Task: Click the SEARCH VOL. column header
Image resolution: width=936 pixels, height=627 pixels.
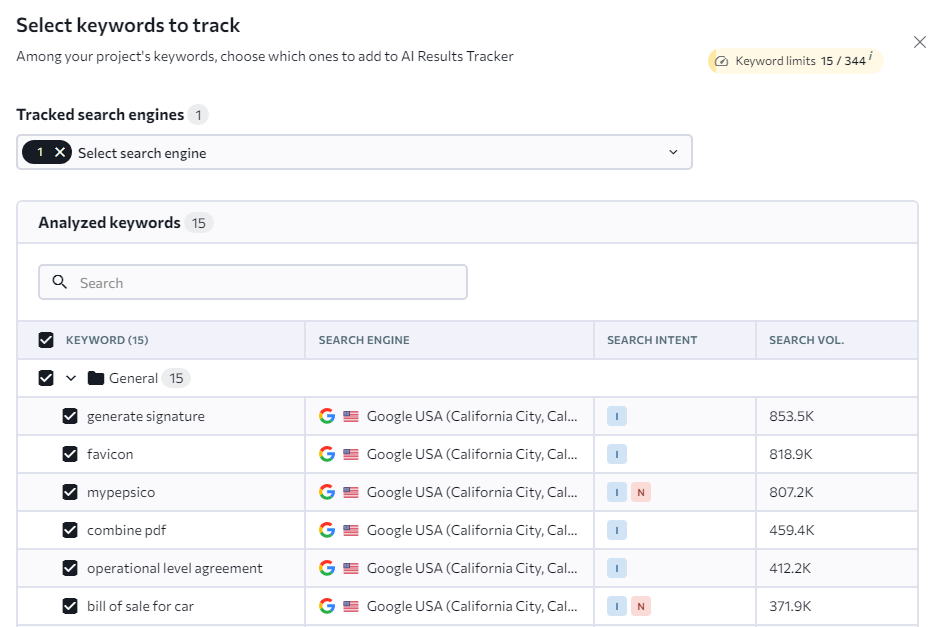Action: 805,340
